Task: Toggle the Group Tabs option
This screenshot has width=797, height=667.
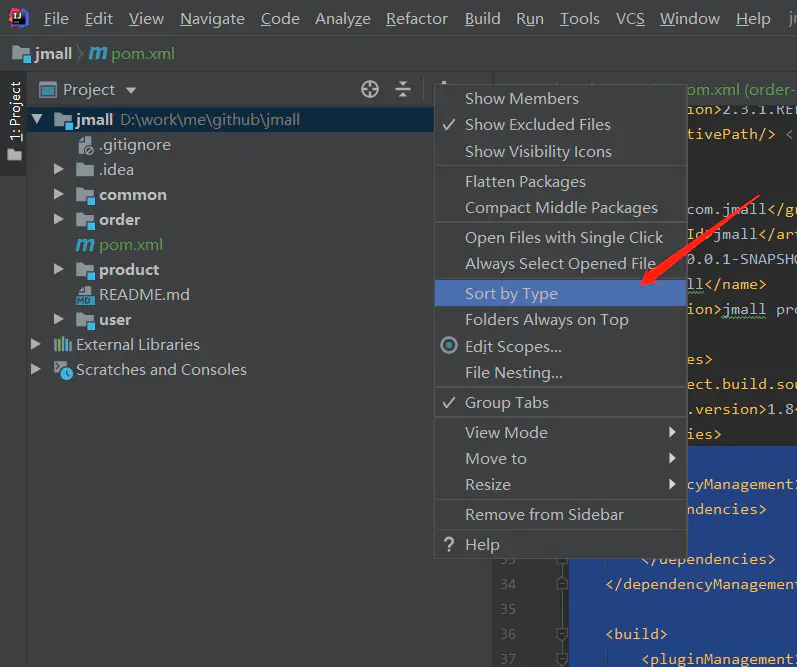Action: [x=506, y=403]
